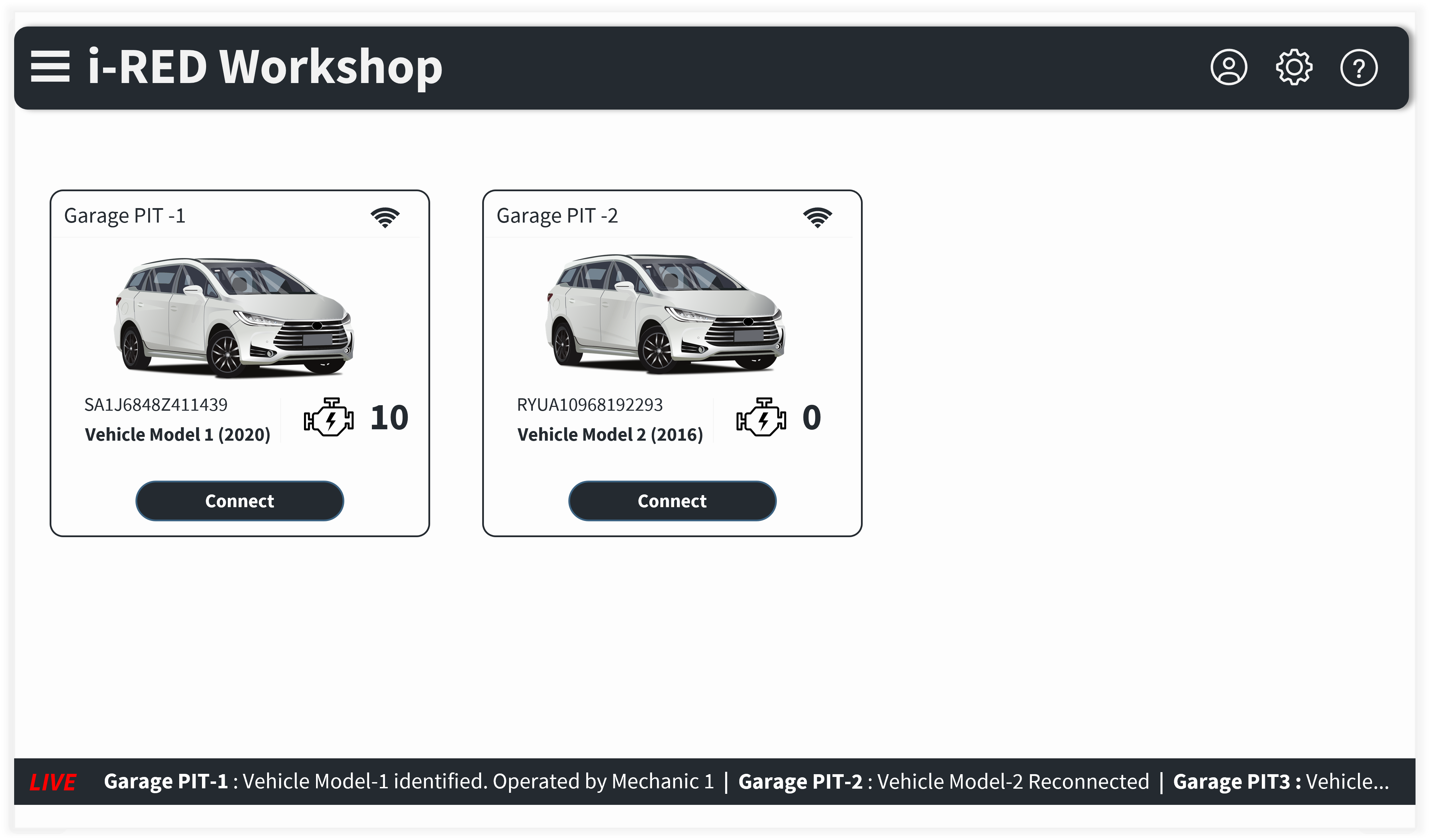Viewport: 1430px width, 840px height.
Task: Select the Vehicle Model 2 car image
Action: click(665, 315)
